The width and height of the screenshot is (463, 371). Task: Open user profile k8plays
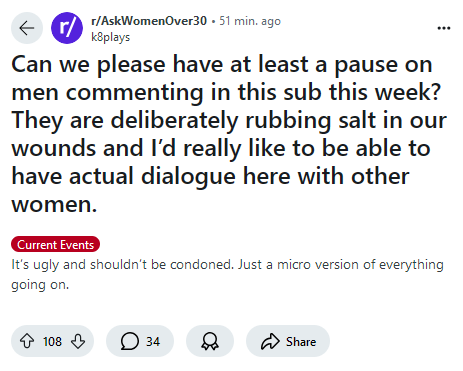point(111,37)
